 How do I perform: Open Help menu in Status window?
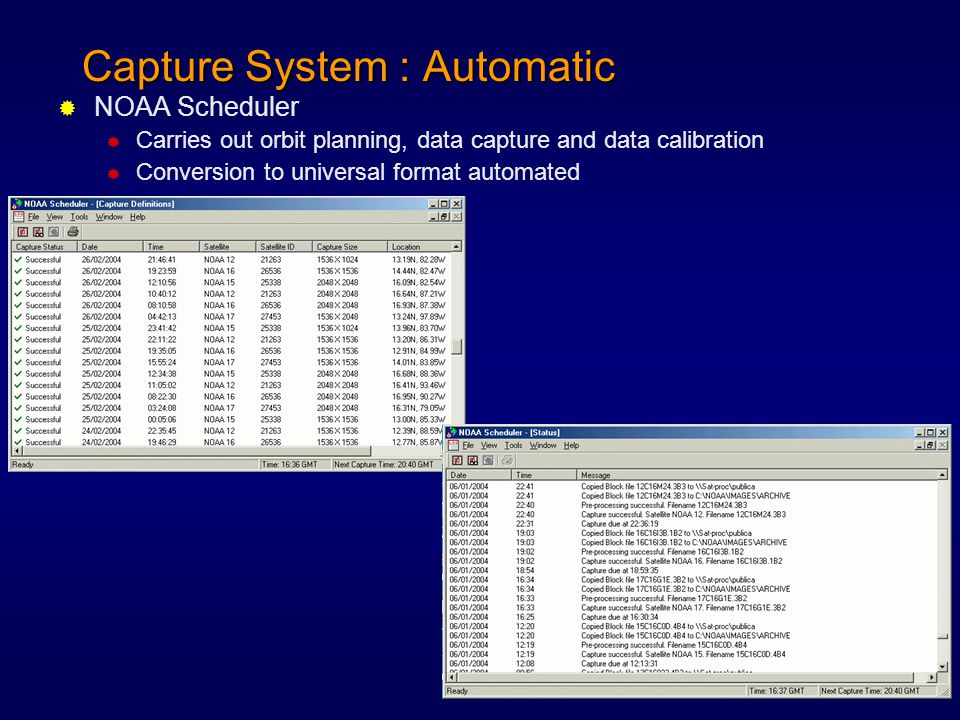pos(571,445)
